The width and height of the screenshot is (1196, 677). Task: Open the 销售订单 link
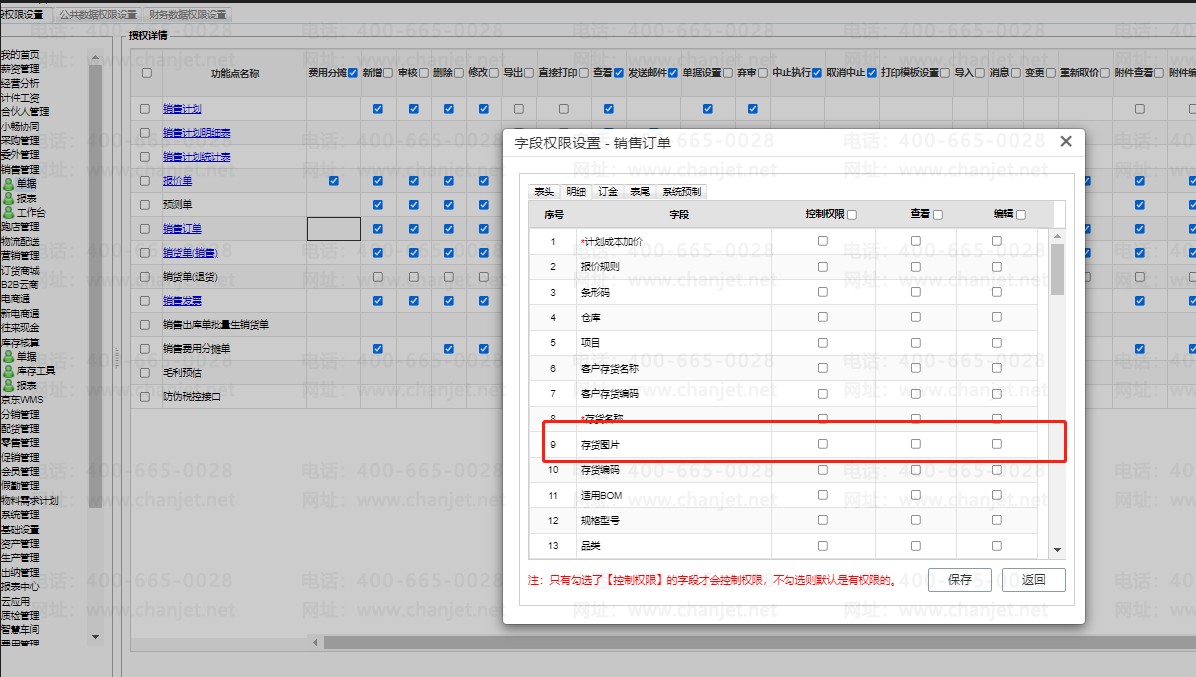(182, 229)
